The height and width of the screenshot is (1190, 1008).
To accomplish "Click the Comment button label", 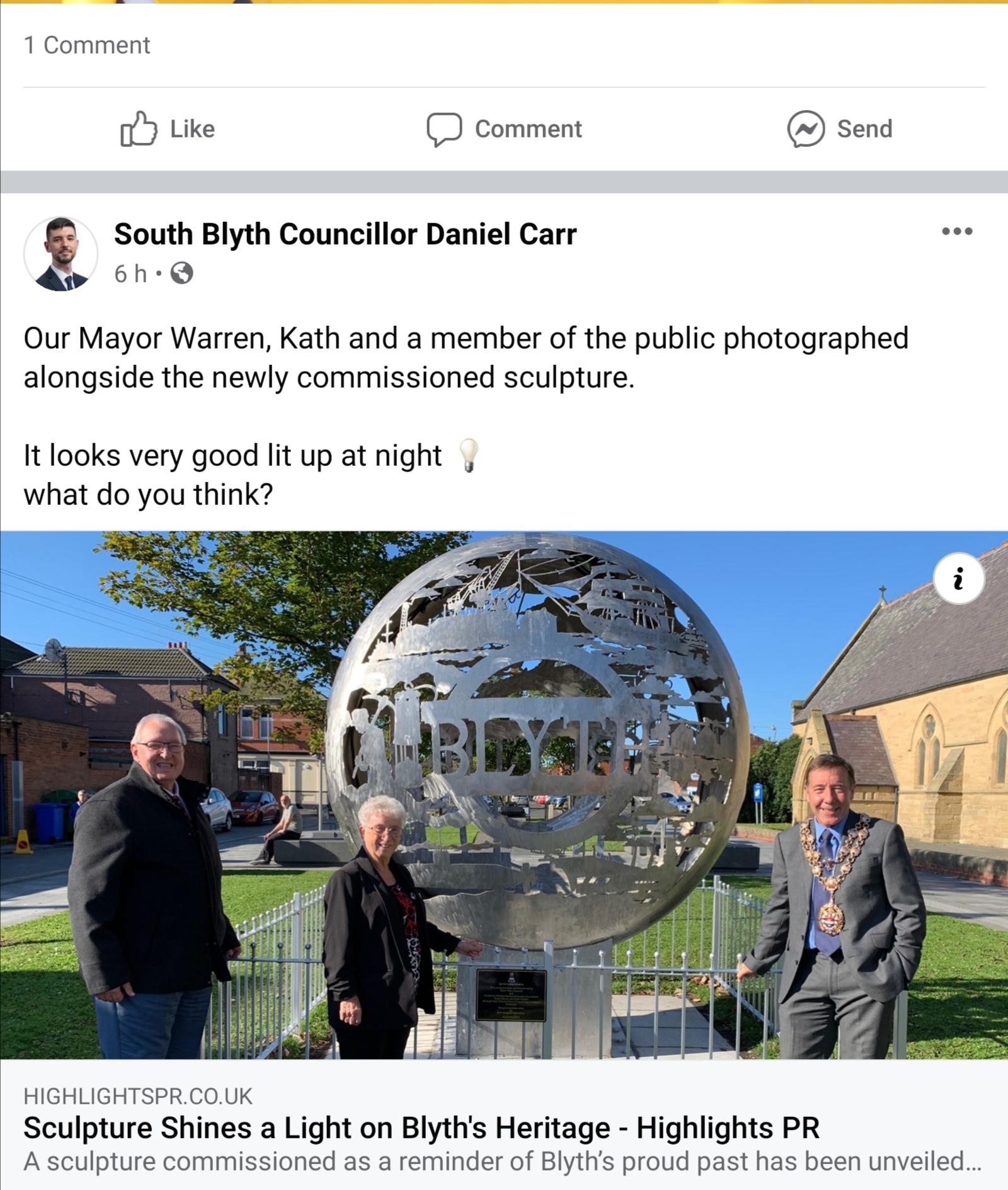I will coord(528,129).
